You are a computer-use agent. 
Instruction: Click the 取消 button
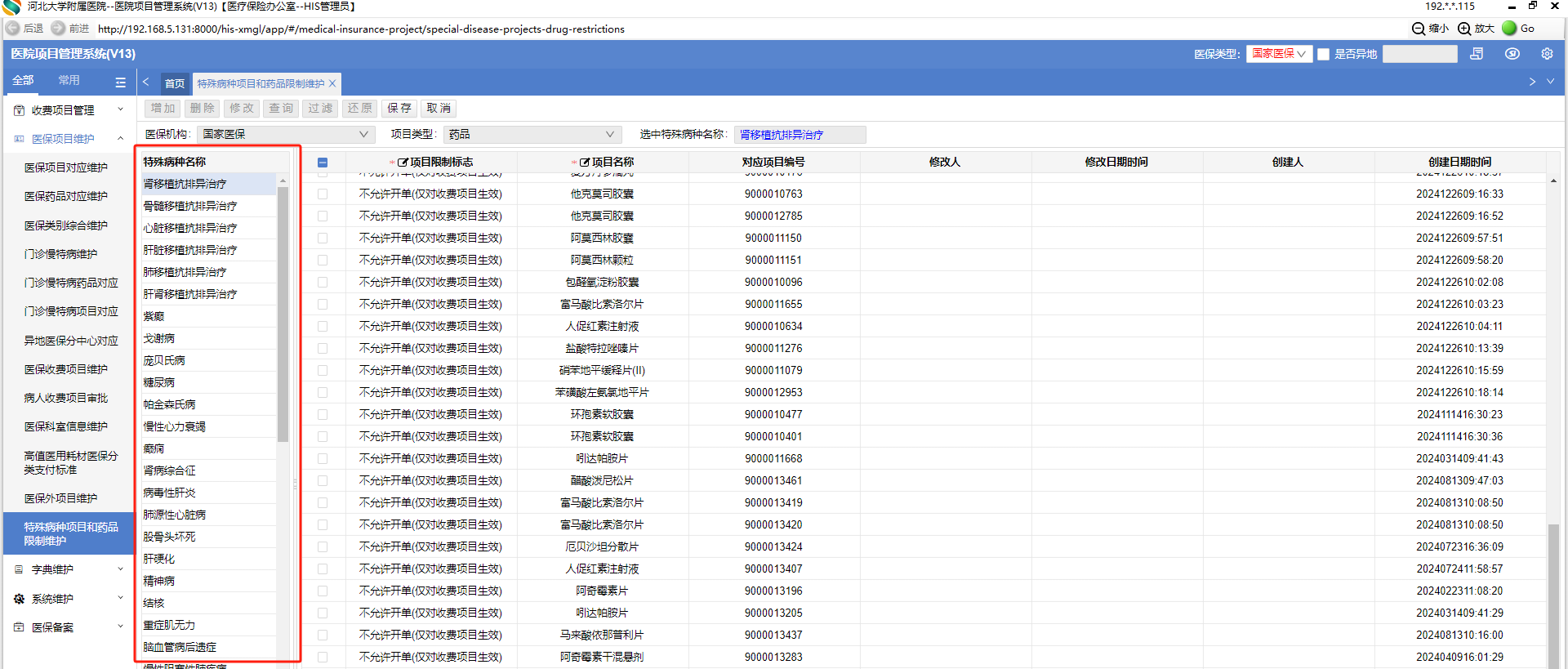(439, 108)
